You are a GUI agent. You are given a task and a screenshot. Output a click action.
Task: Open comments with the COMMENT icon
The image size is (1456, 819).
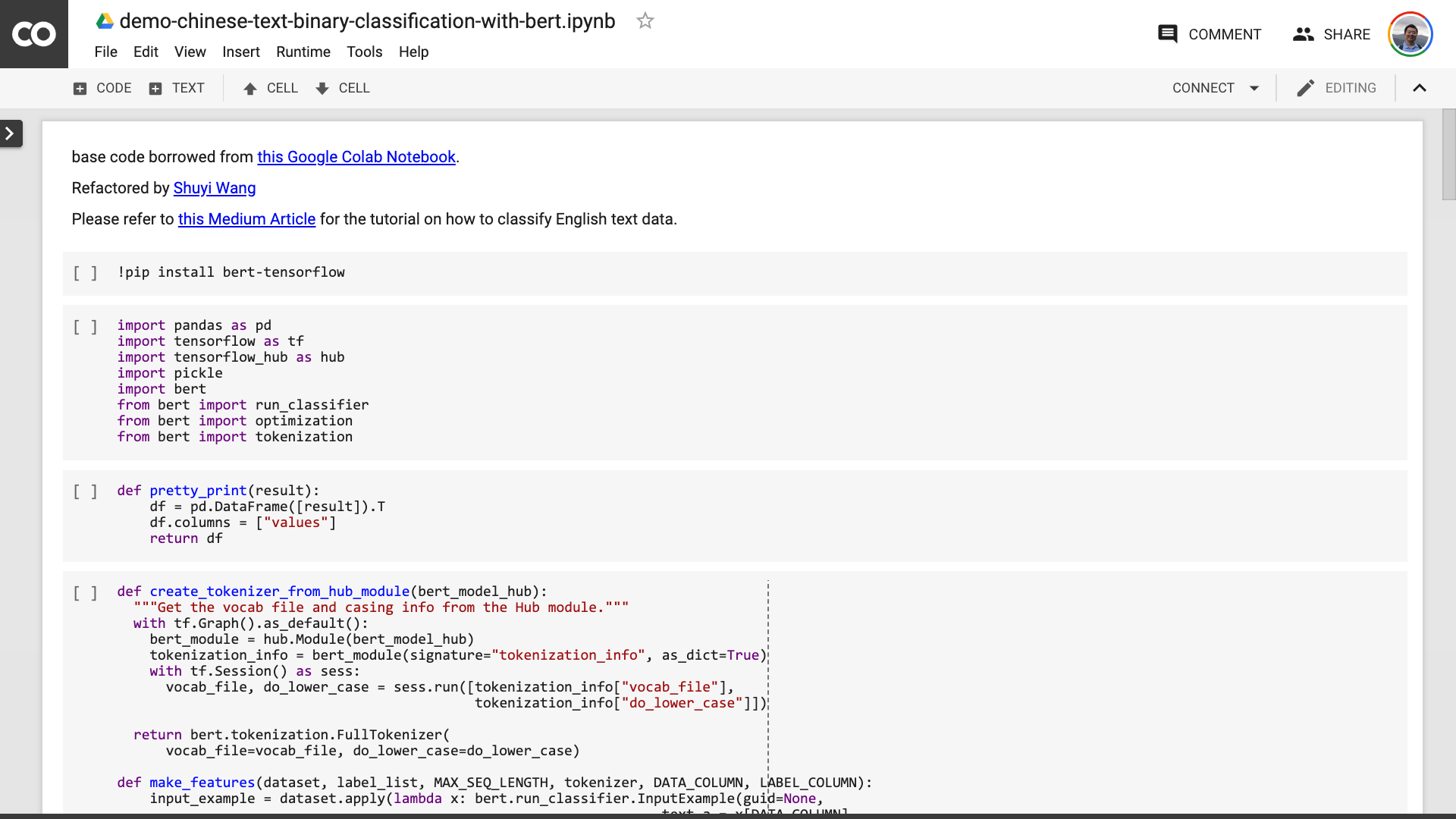click(x=1168, y=34)
